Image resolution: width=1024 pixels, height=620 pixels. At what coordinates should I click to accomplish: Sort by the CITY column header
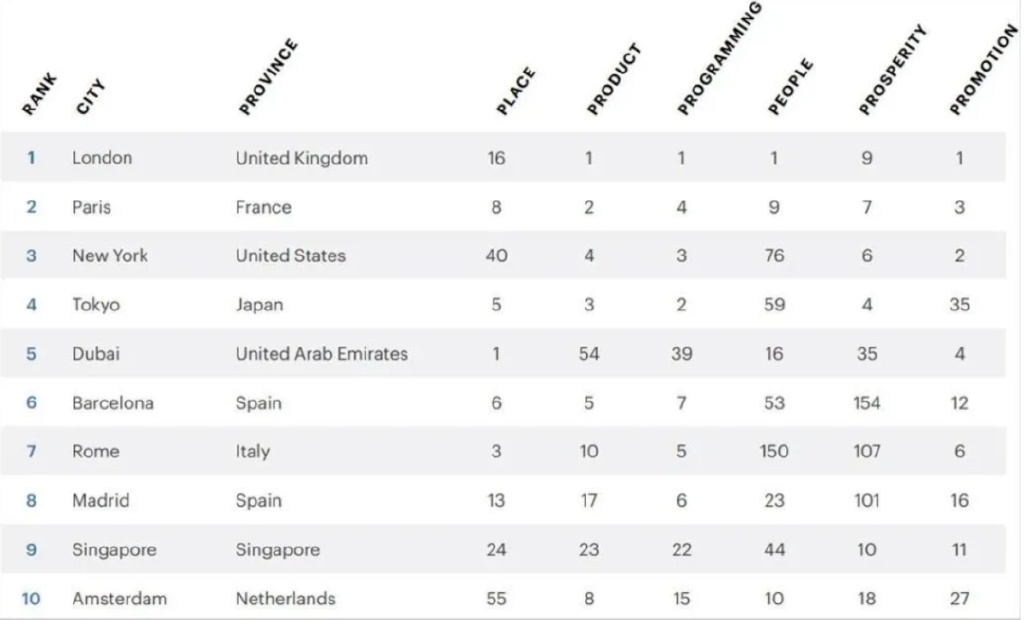(x=90, y=97)
